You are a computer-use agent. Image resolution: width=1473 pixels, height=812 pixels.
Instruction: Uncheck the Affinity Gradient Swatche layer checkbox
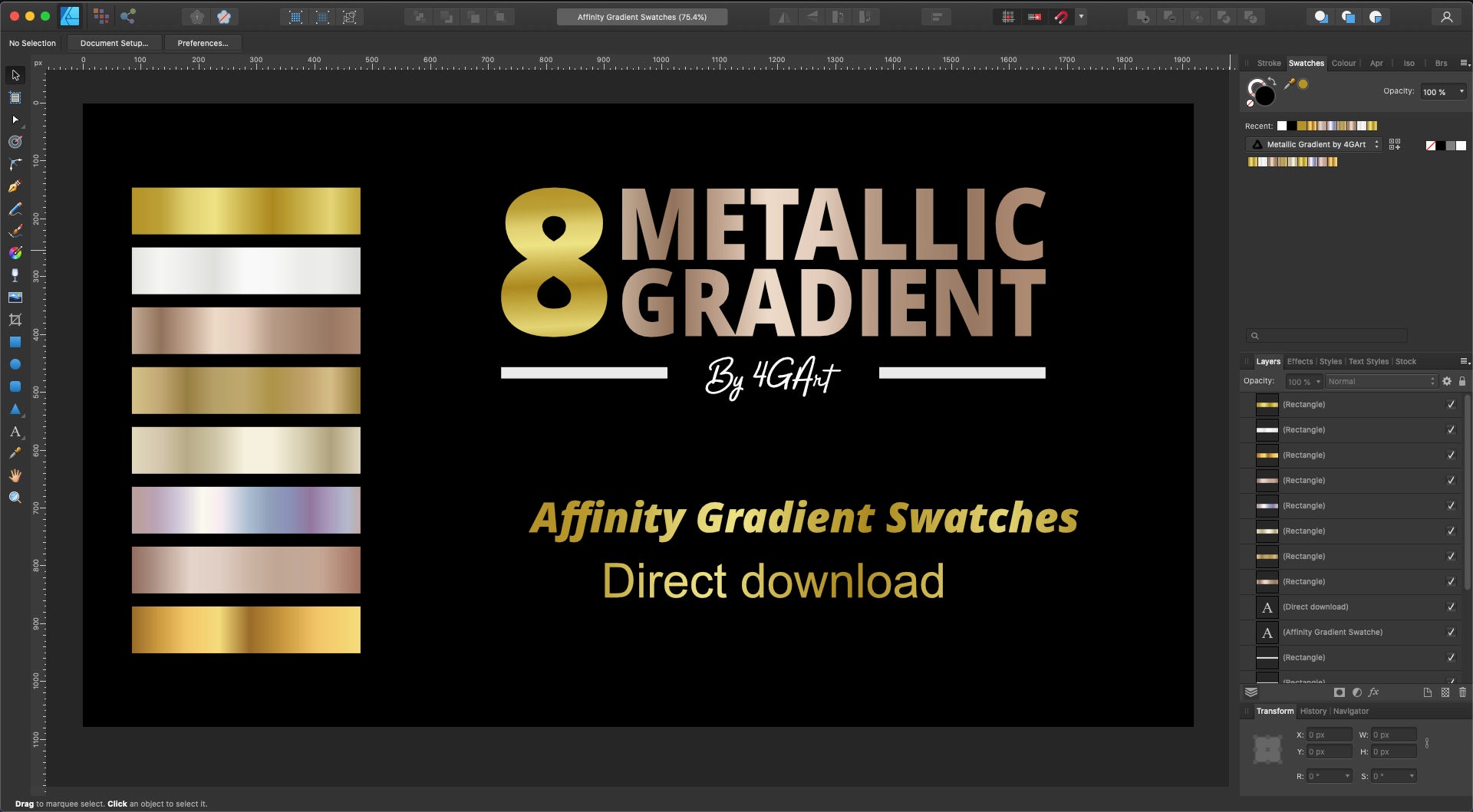(1451, 632)
